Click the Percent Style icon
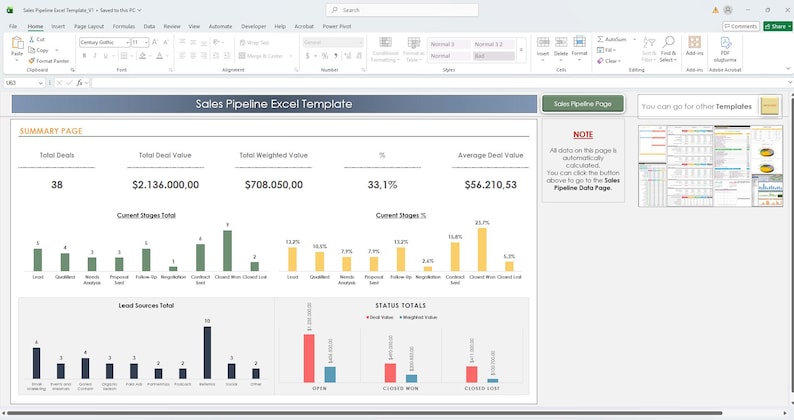 pos(325,56)
